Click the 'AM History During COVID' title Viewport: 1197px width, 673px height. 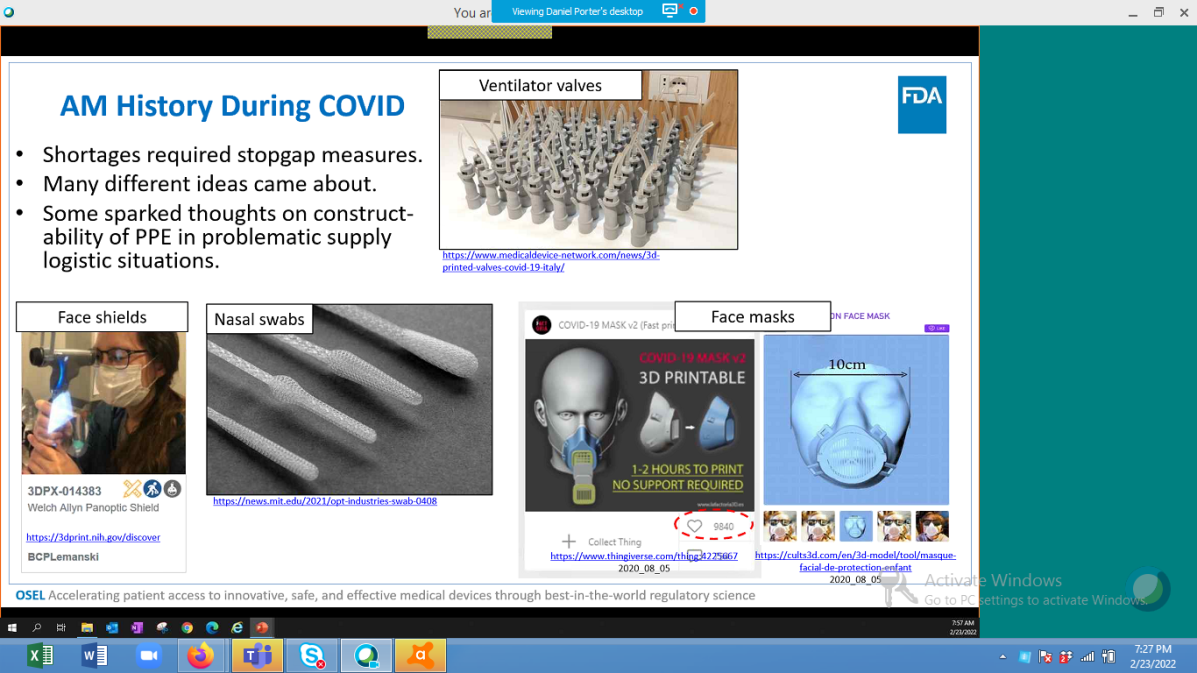[x=232, y=106]
